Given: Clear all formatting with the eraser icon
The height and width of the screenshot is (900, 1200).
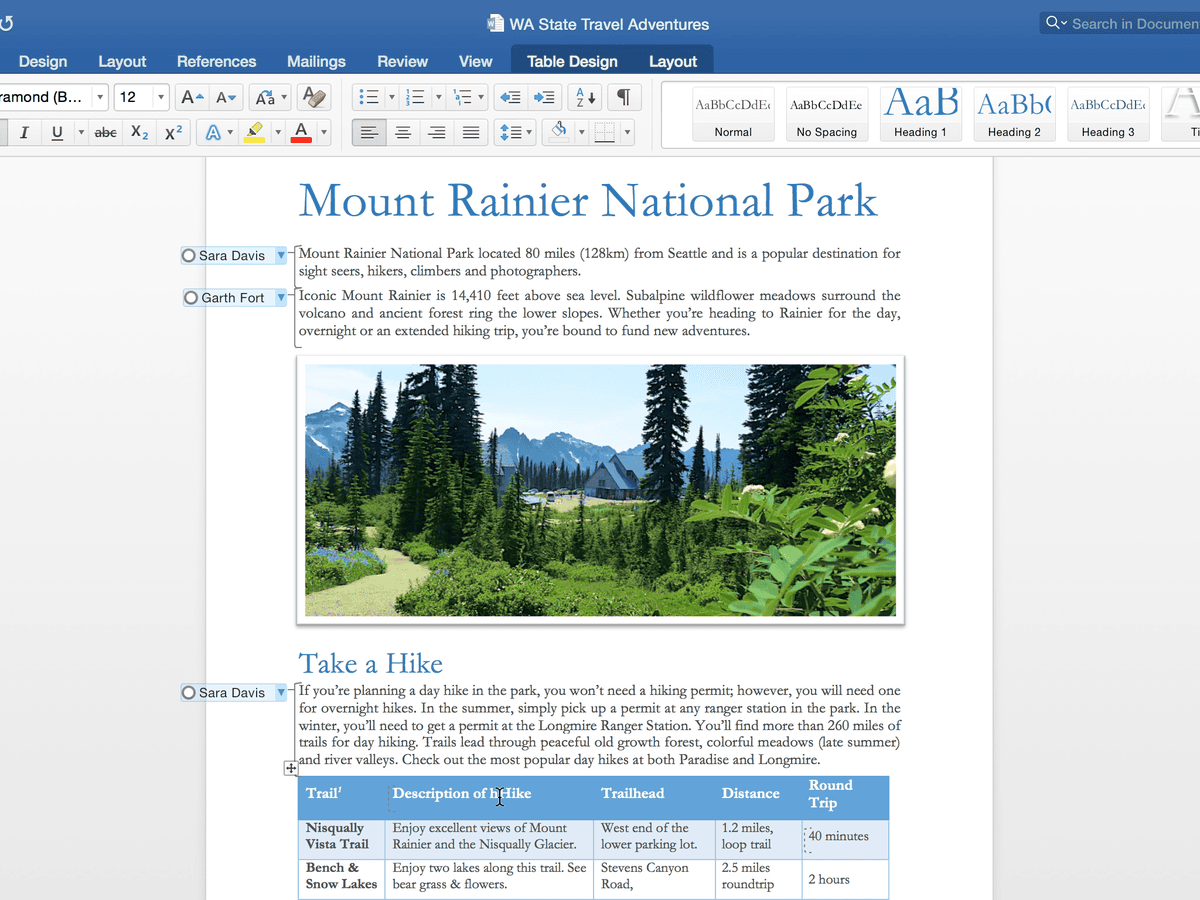Looking at the screenshot, I should pos(314,97).
